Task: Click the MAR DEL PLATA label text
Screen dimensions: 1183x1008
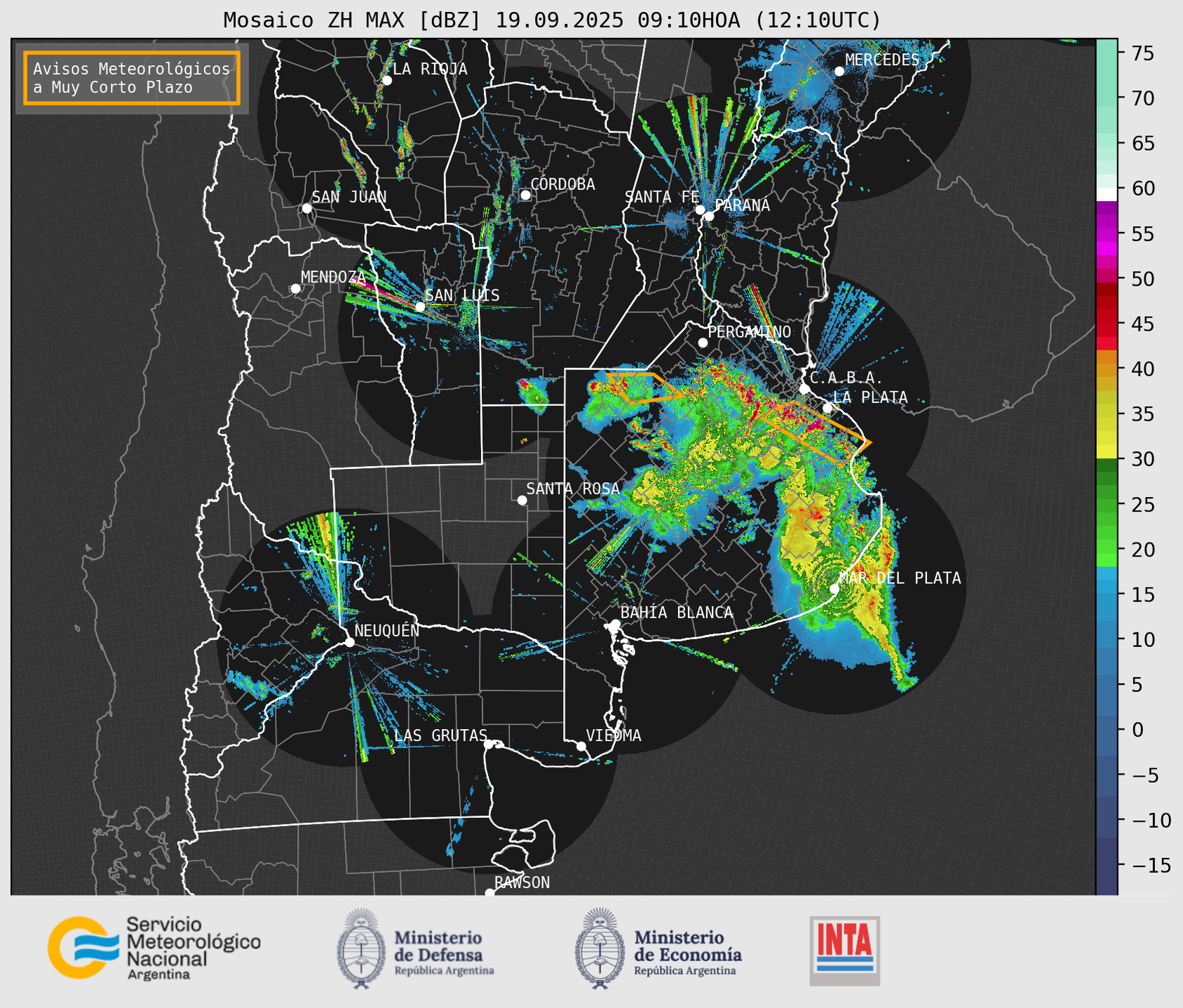Action: [x=900, y=578]
